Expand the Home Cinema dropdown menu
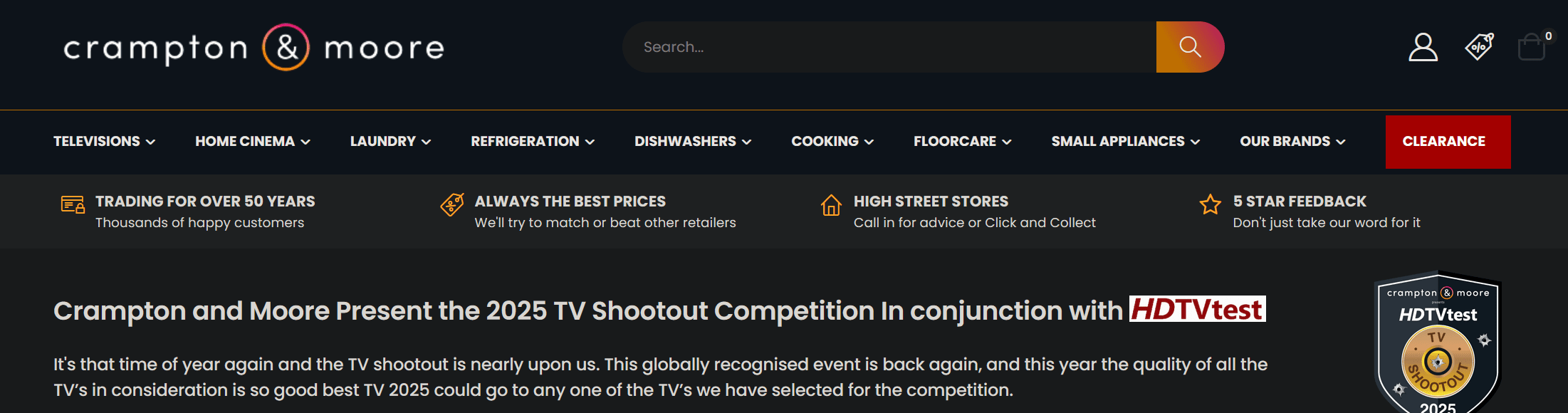The height and width of the screenshot is (413, 1568). pyautogui.click(x=252, y=142)
